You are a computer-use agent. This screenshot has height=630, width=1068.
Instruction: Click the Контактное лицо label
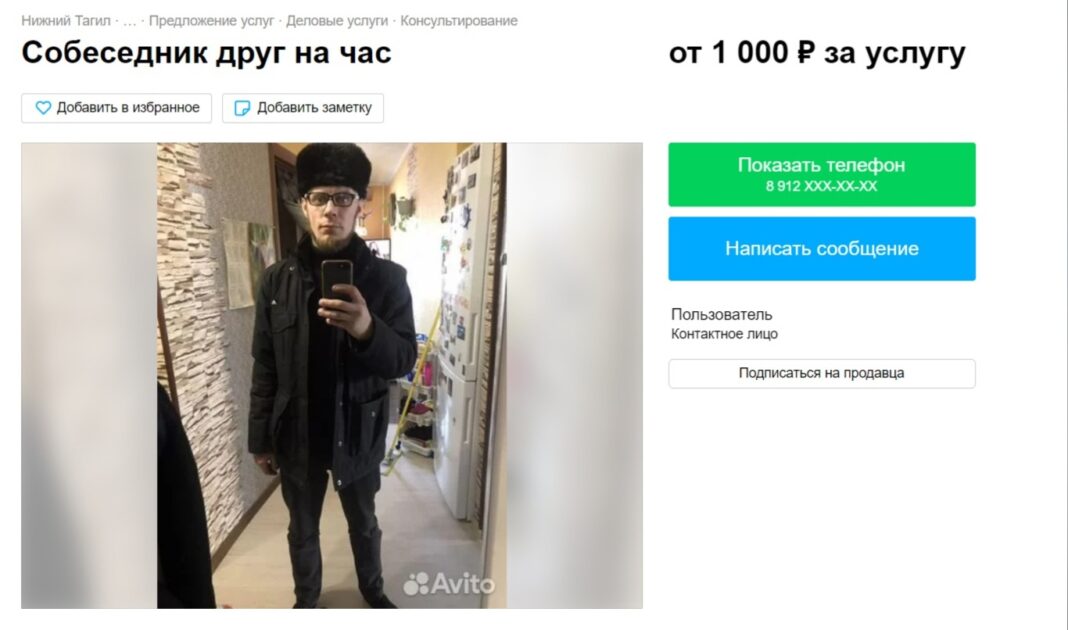[724, 334]
